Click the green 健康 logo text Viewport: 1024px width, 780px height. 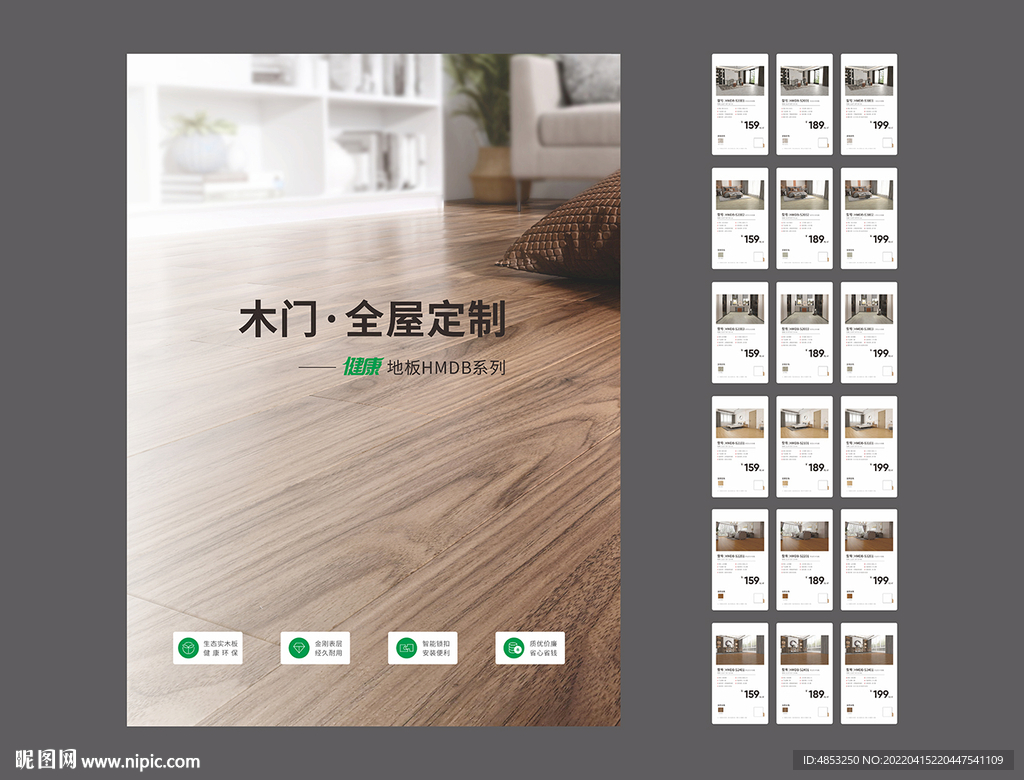(x=362, y=367)
